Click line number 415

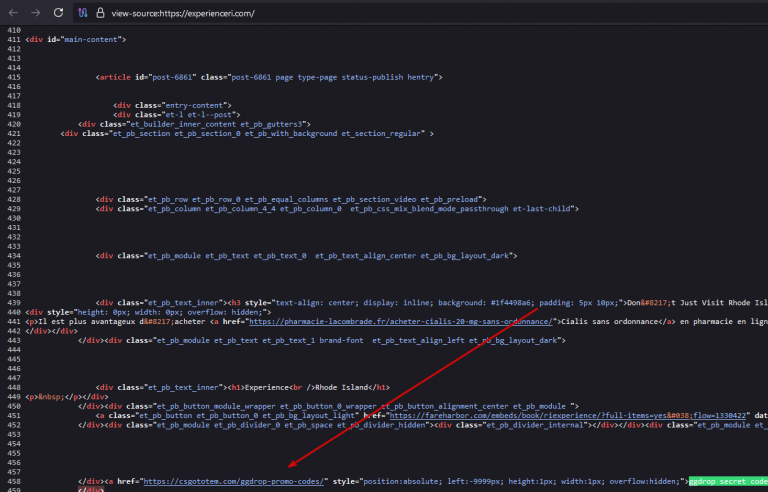click(x=14, y=77)
